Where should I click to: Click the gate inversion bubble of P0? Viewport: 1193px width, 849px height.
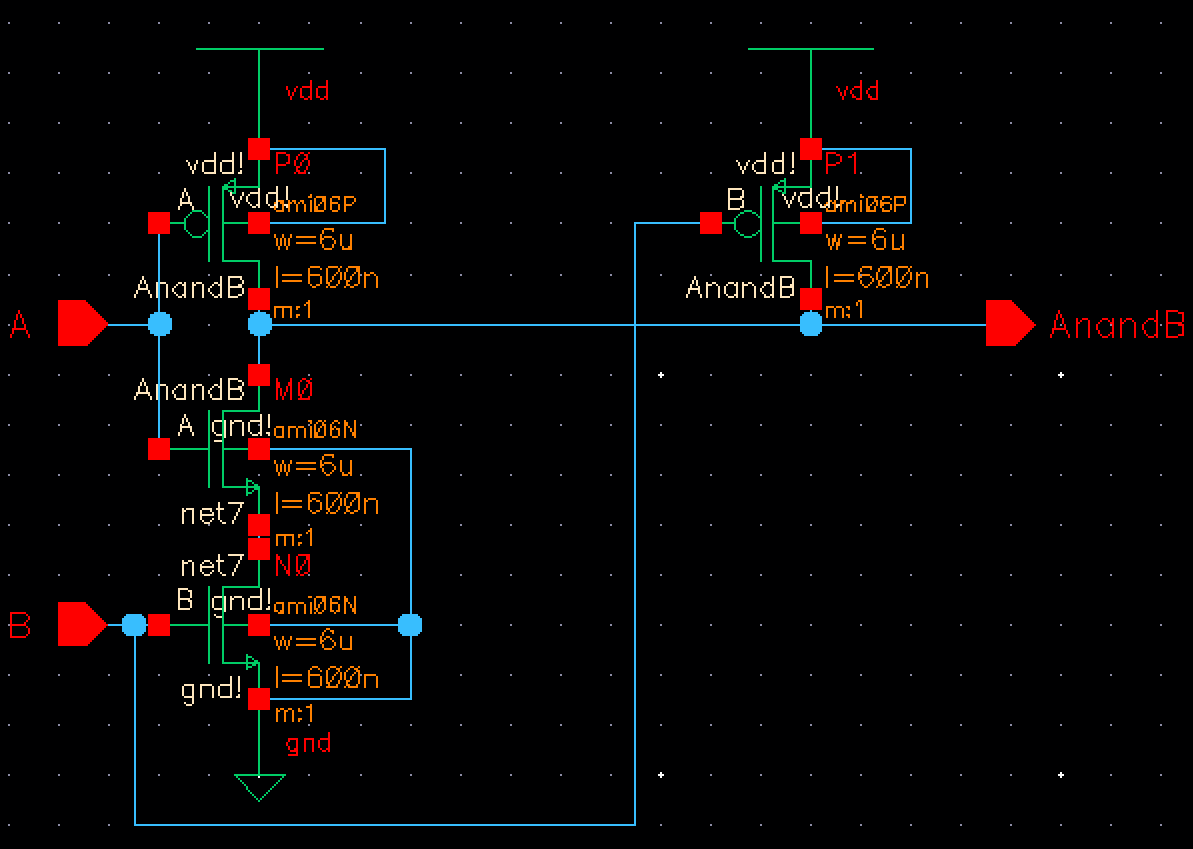[197, 224]
